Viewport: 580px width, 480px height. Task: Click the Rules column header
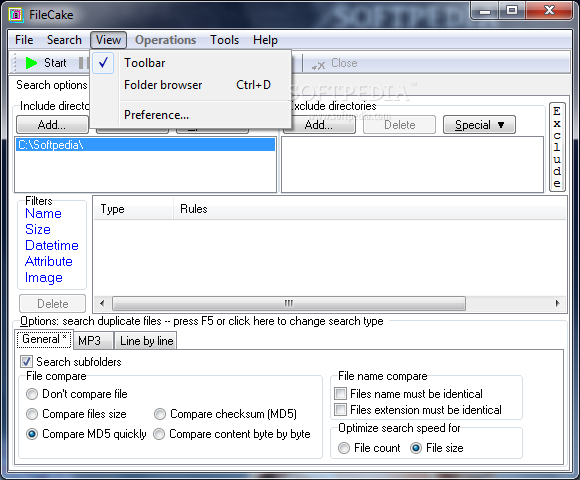click(370, 209)
